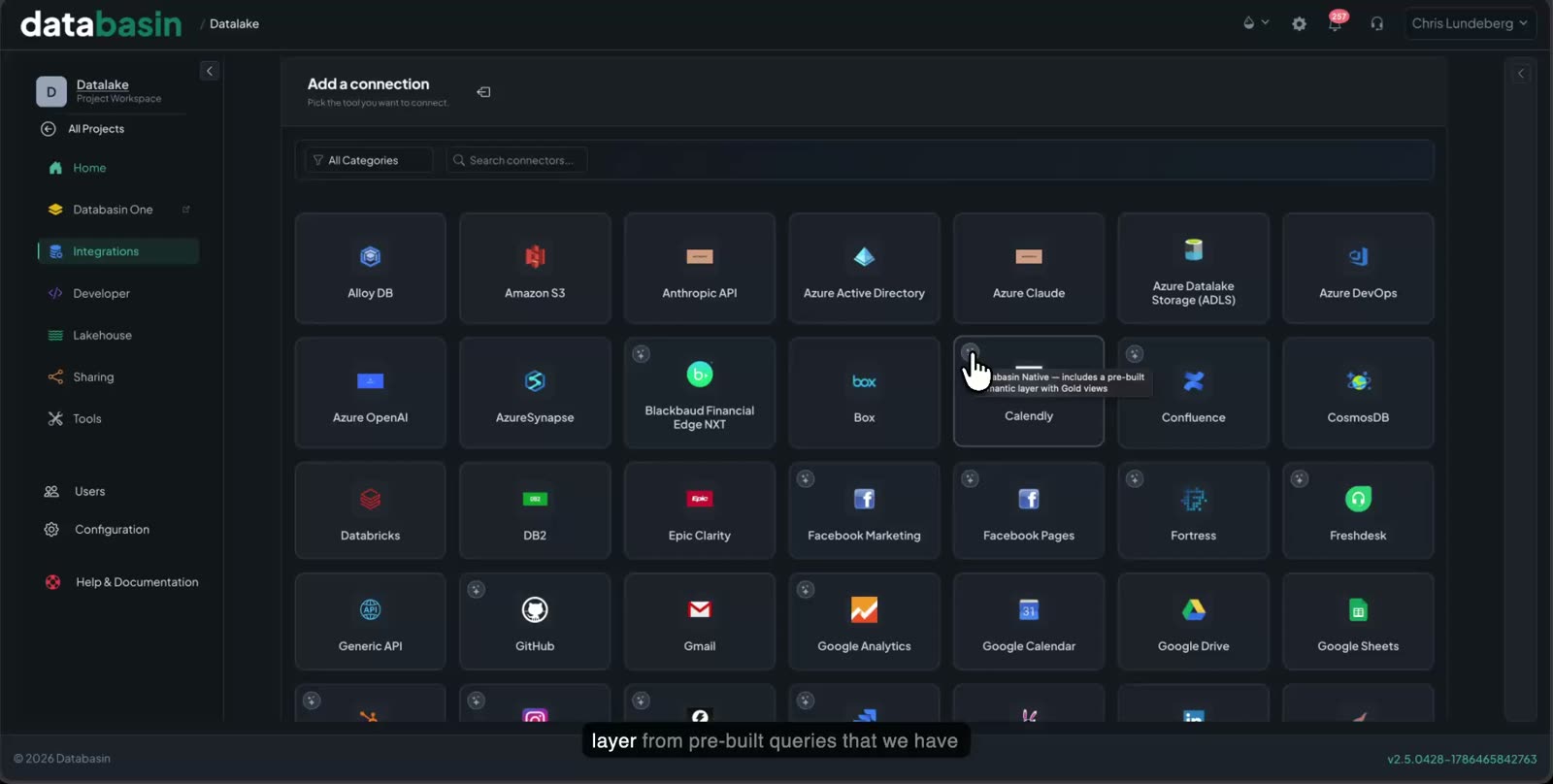Click the Datalake project workspace name

pyautogui.click(x=102, y=84)
